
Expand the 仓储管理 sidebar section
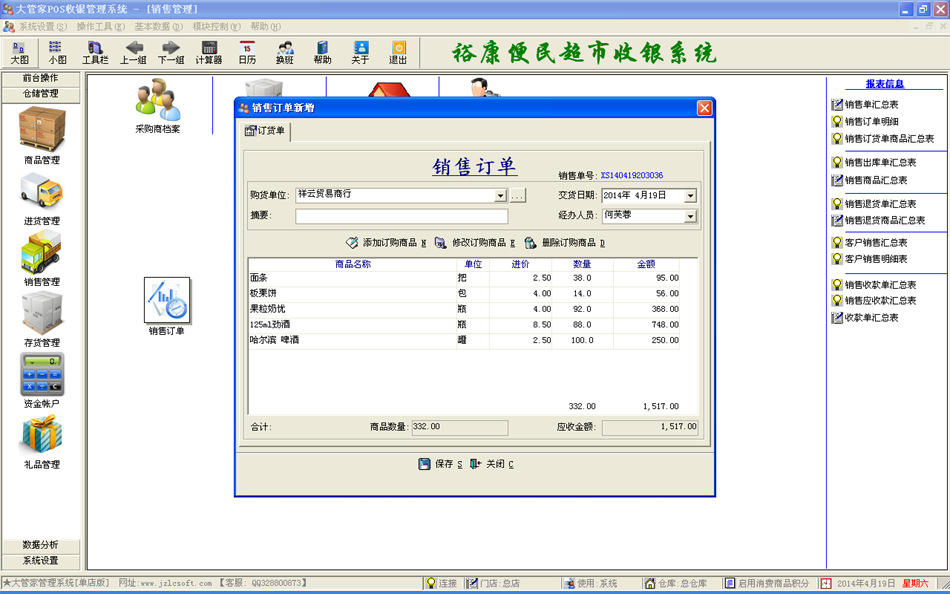(x=41, y=94)
